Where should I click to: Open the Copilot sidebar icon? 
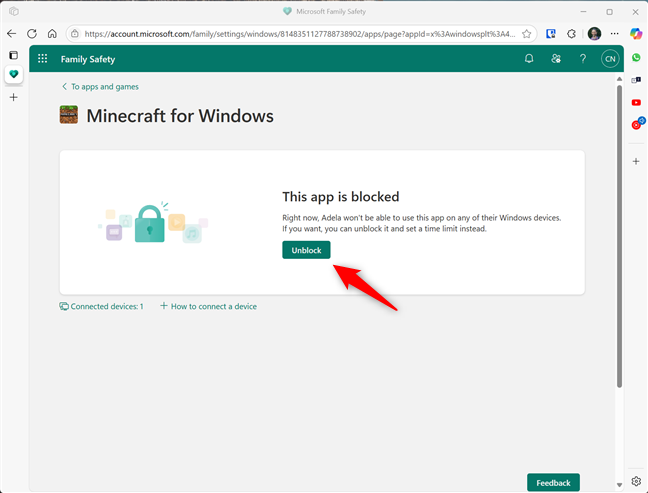636,33
